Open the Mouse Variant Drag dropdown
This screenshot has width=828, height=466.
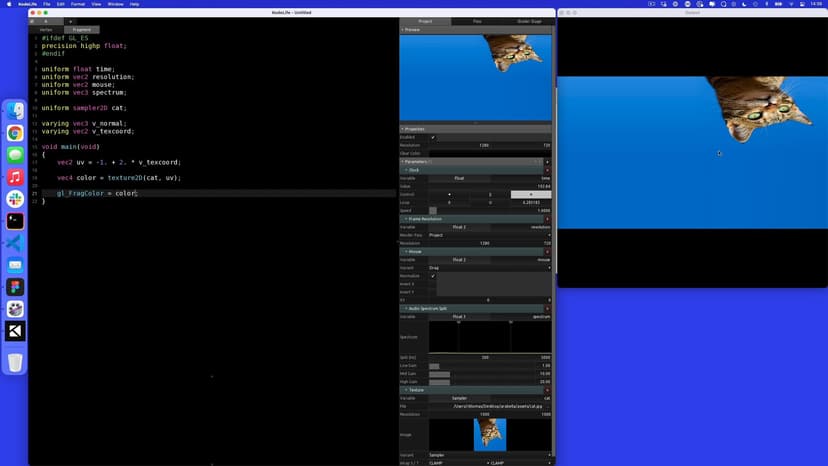(x=490, y=268)
